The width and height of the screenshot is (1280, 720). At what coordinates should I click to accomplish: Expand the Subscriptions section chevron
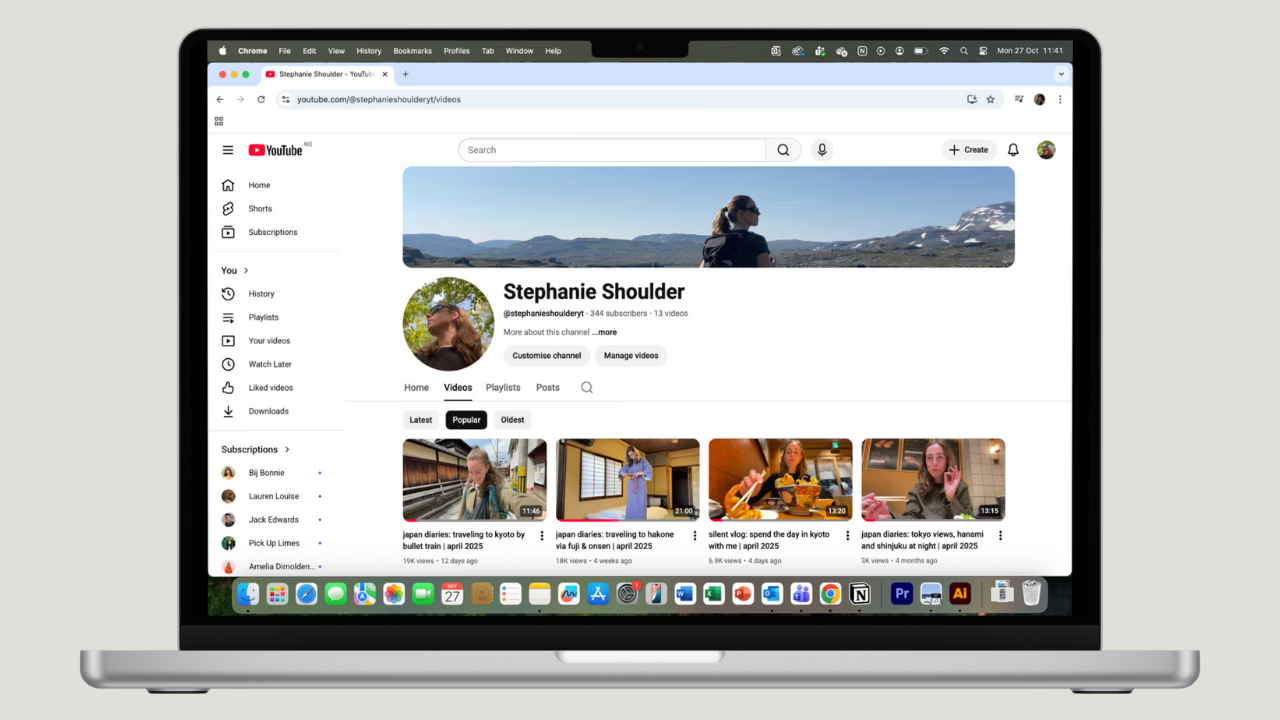tap(287, 450)
